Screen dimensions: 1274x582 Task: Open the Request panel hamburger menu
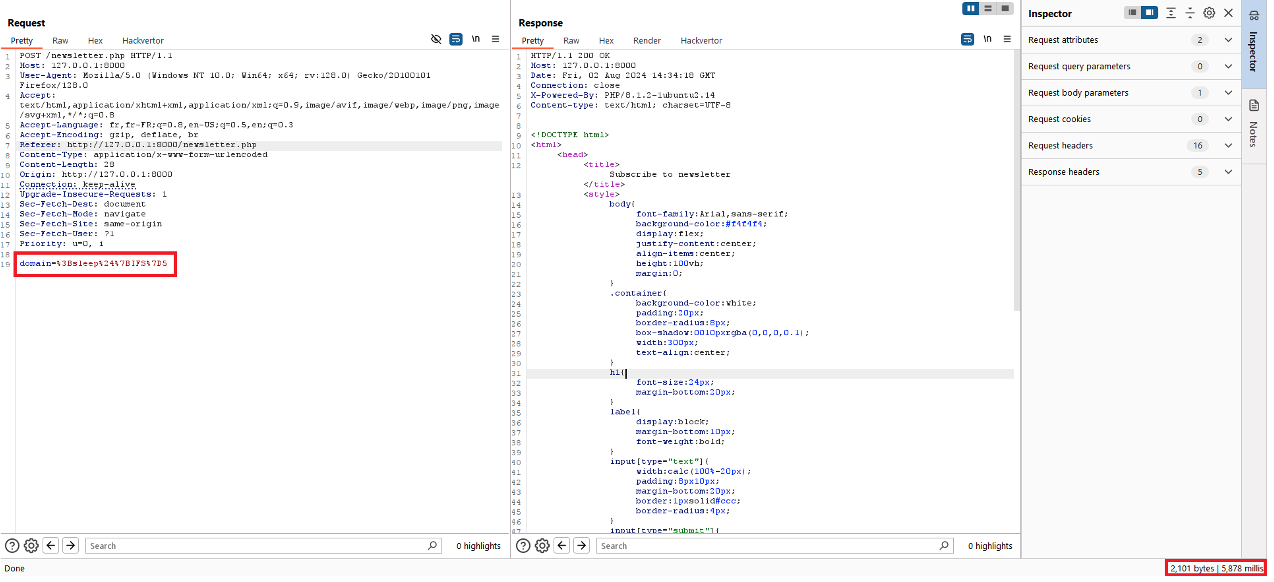[x=496, y=39]
